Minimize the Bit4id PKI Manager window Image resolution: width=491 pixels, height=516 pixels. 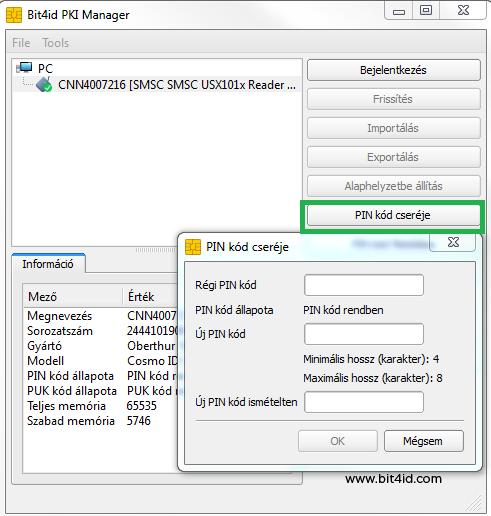click(x=399, y=11)
